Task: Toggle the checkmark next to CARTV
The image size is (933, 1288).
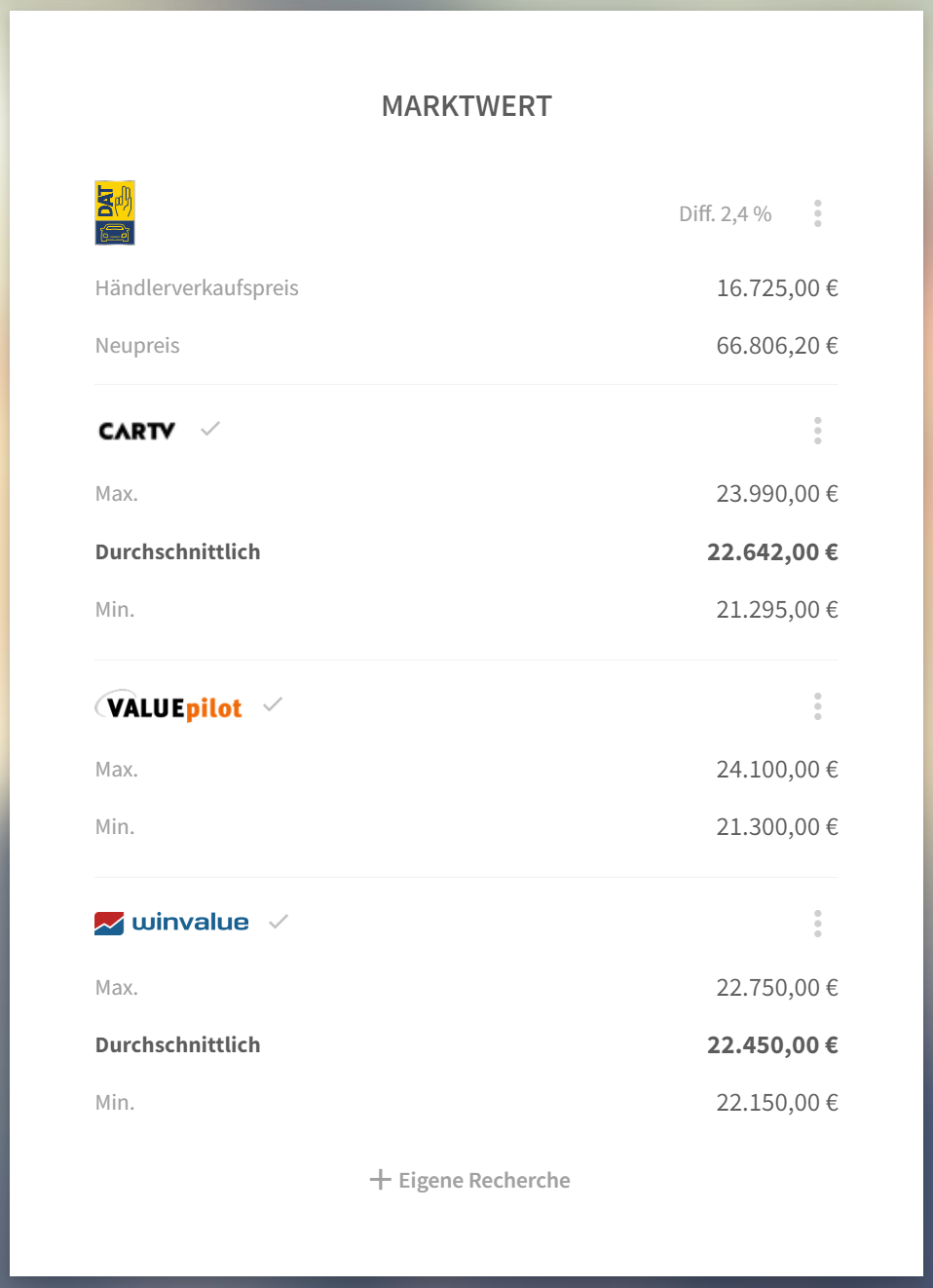Action: click(210, 429)
